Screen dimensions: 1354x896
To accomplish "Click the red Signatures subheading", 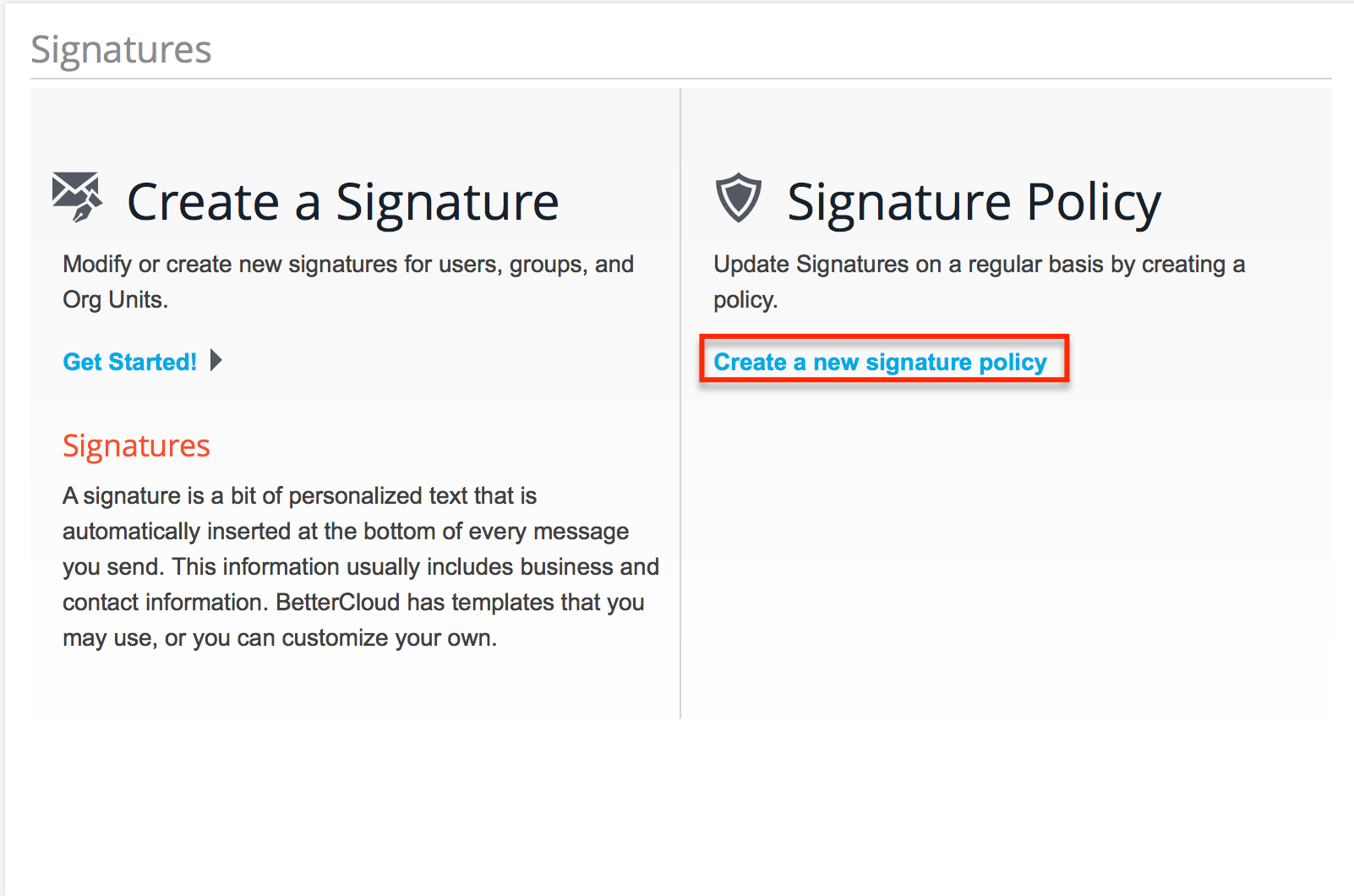I will coord(136,445).
